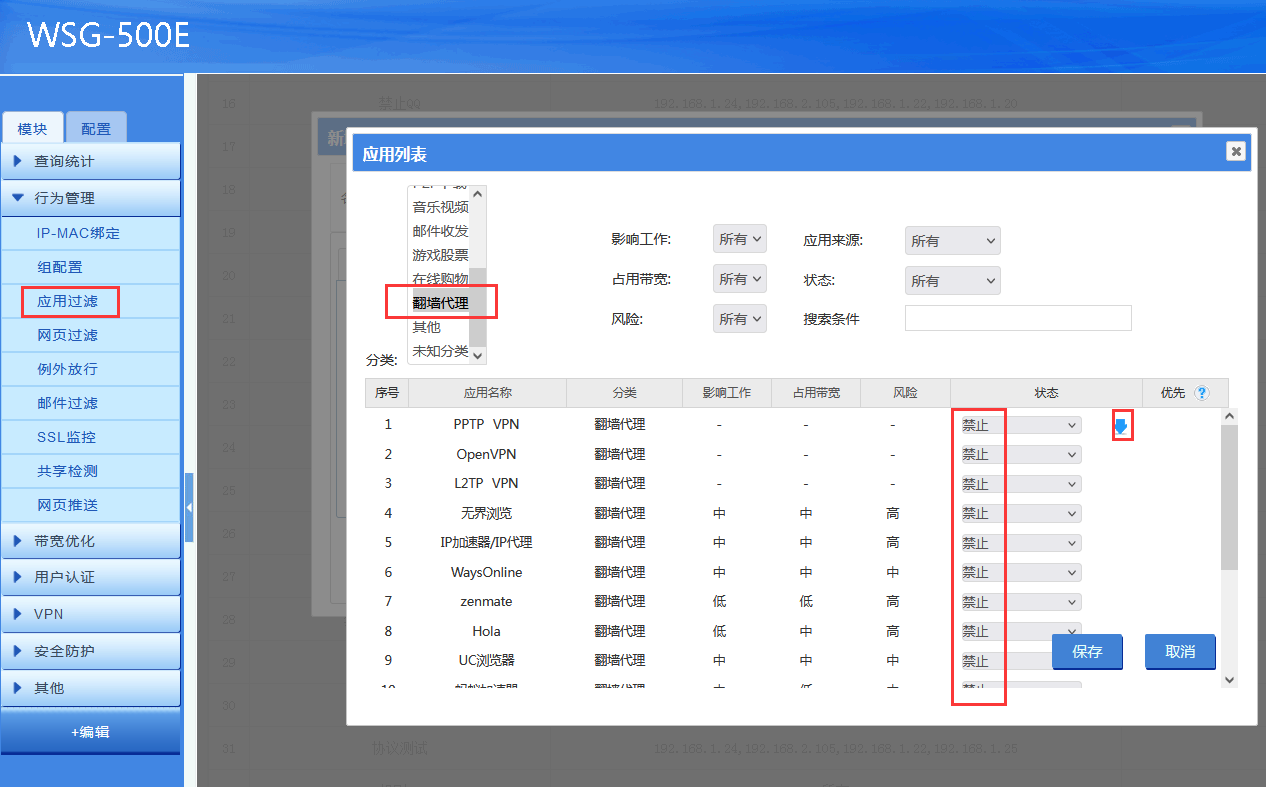Click the OpenVPN application name
The image size is (1266, 787).
(486, 454)
